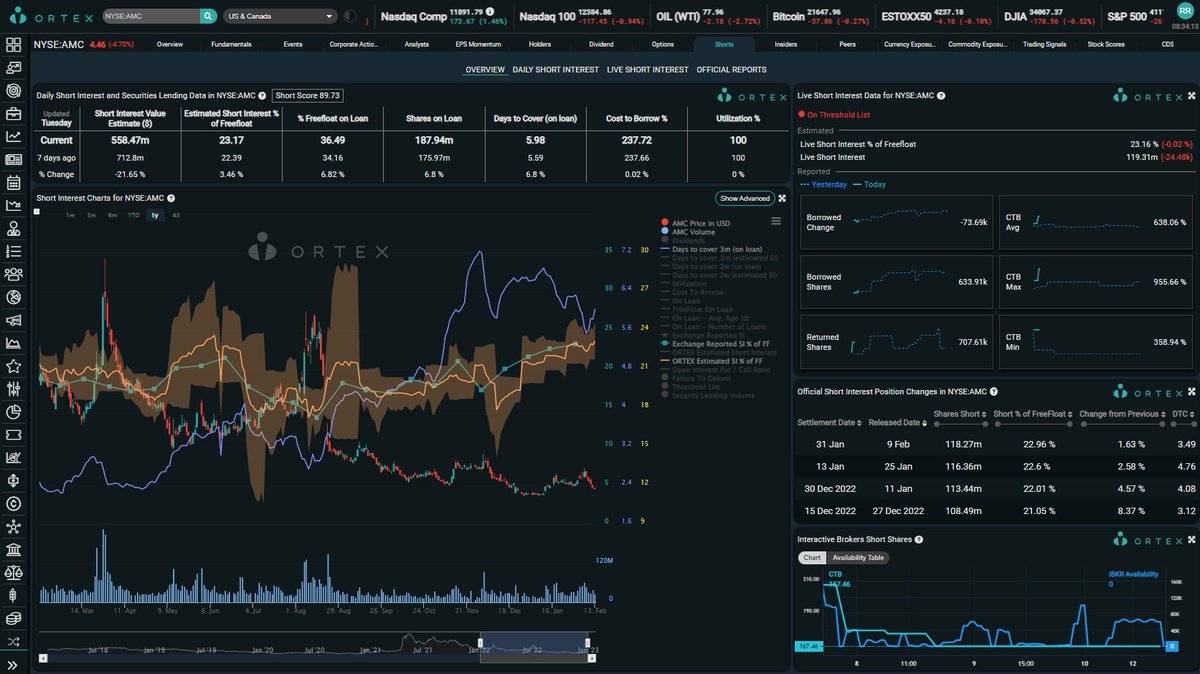The image size is (1200, 674).
Task: Open help for Short Interest Charts title
Action: click(x=171, y=198)
